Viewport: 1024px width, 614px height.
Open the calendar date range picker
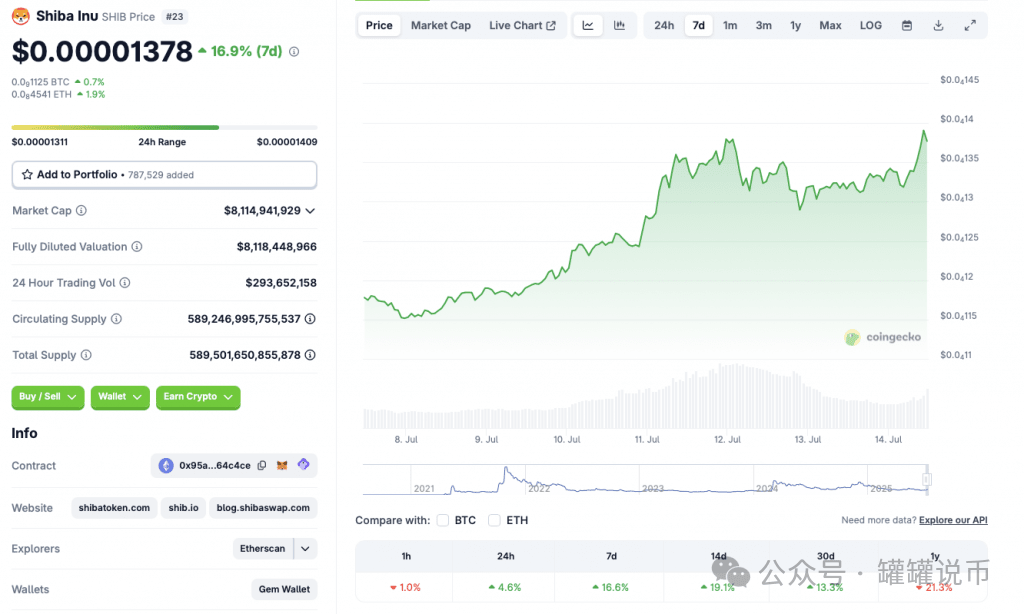pos(906,25)
